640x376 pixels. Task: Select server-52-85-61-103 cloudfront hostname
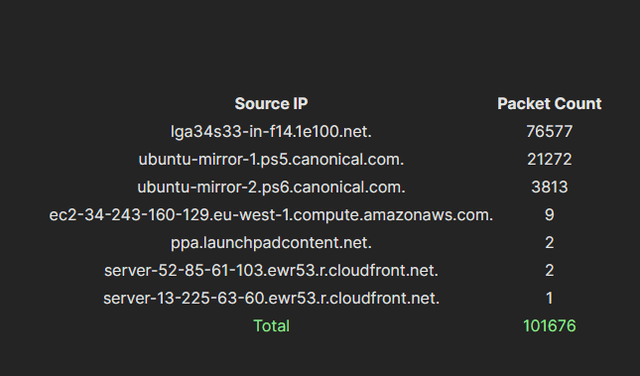271,270
